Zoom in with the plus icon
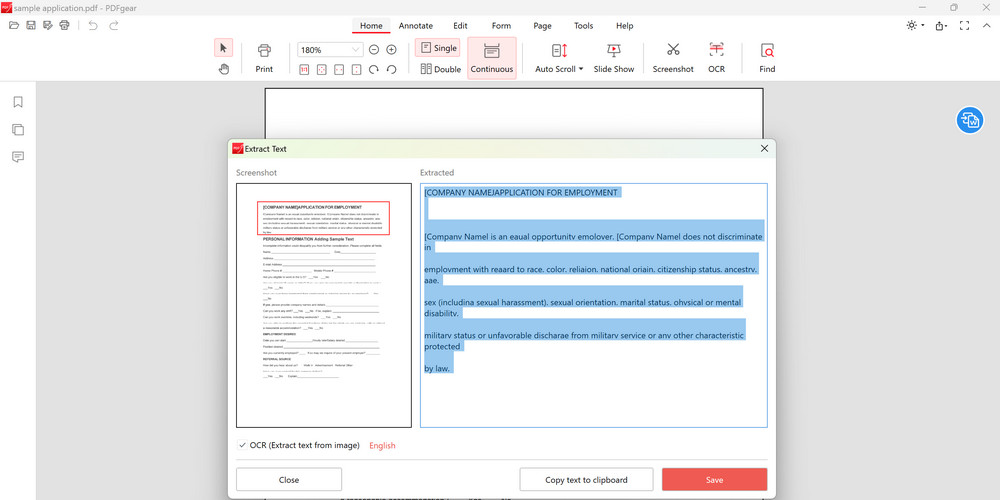The image size is (1000, 500). tap(392, 50)
